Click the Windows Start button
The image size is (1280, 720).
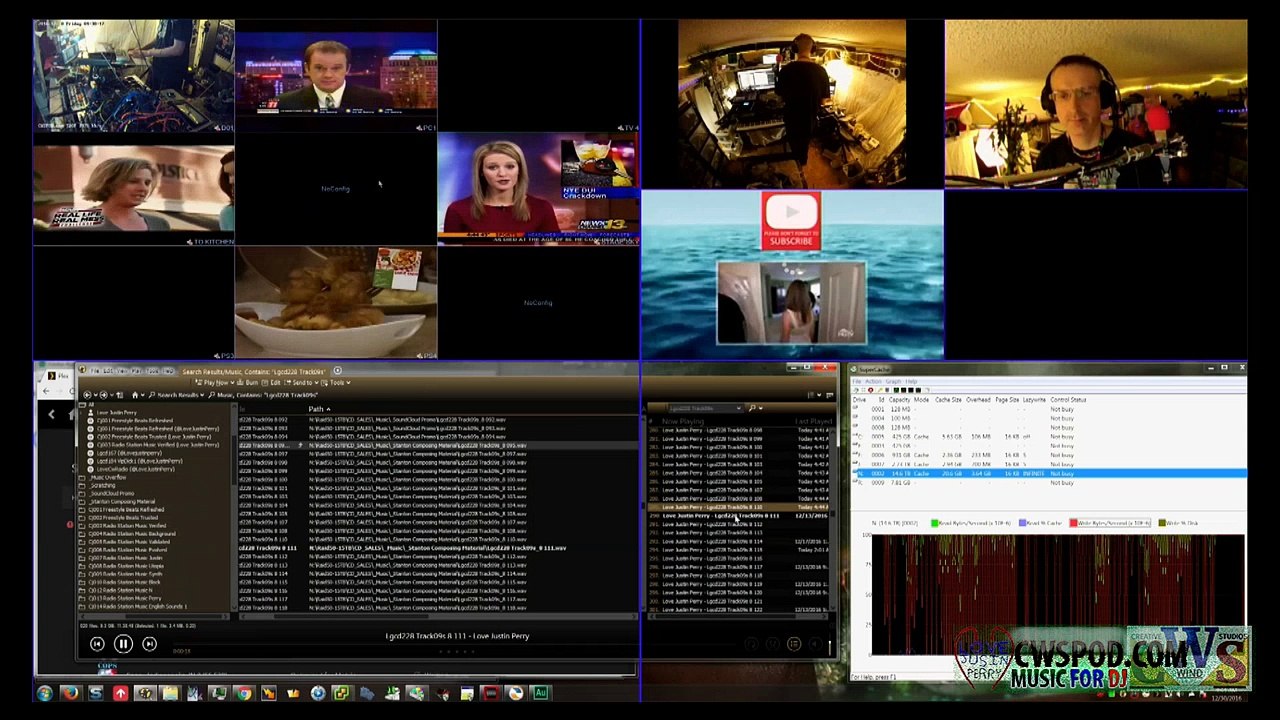coord(44,693)
